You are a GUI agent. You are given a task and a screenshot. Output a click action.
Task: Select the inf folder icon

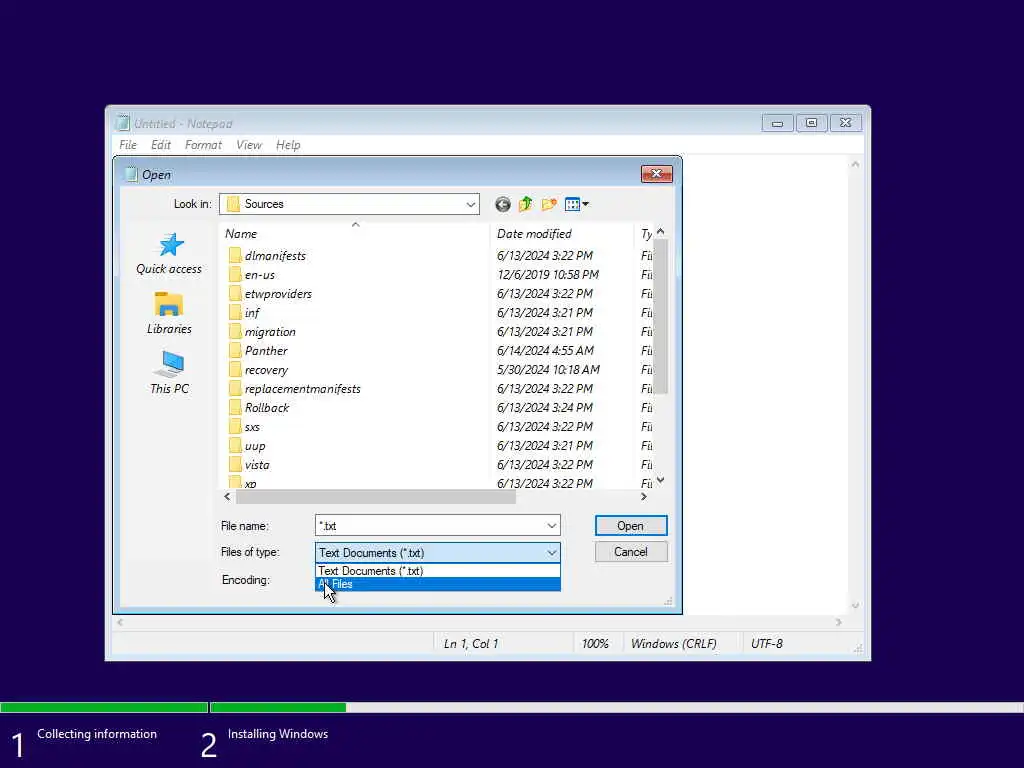point(235,312)
